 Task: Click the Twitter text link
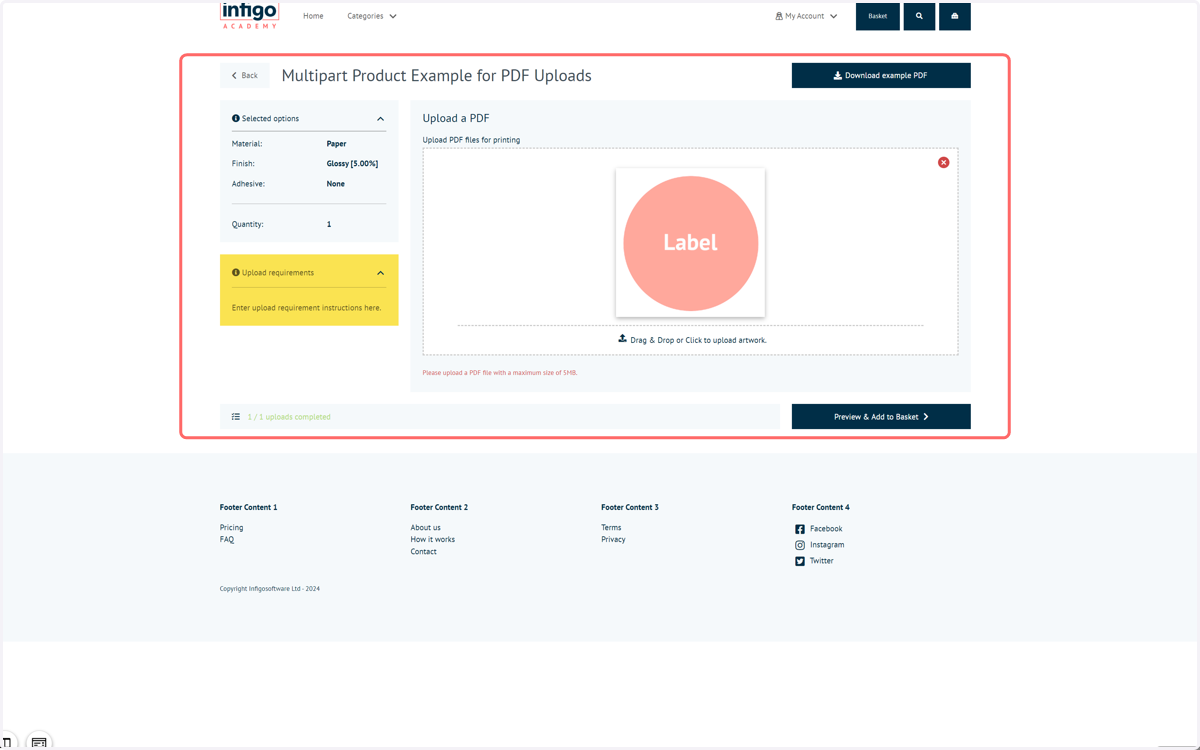click(x=822, y=561)
